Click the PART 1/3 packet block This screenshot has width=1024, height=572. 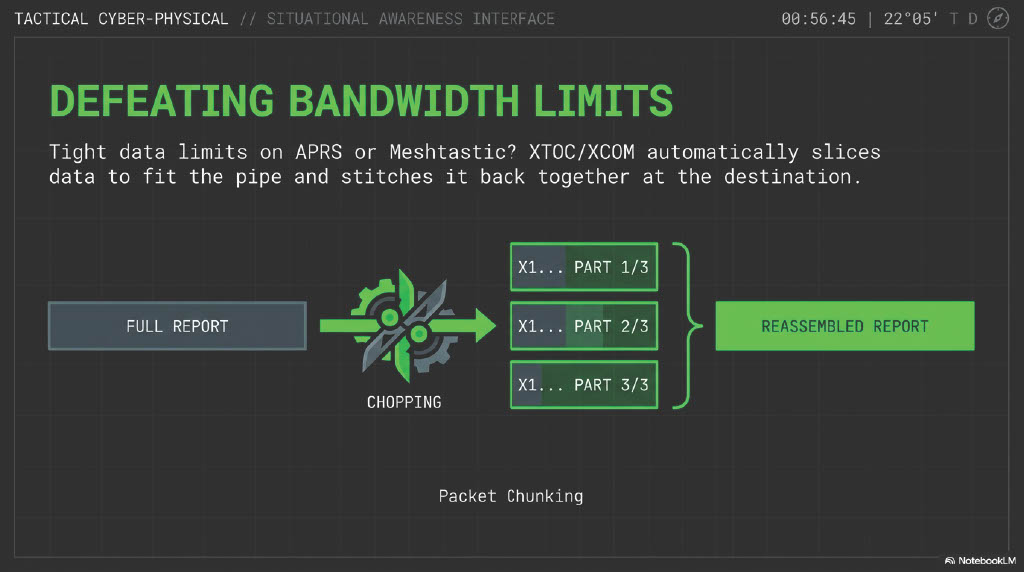pyautogui.click(x=584, y=267)
